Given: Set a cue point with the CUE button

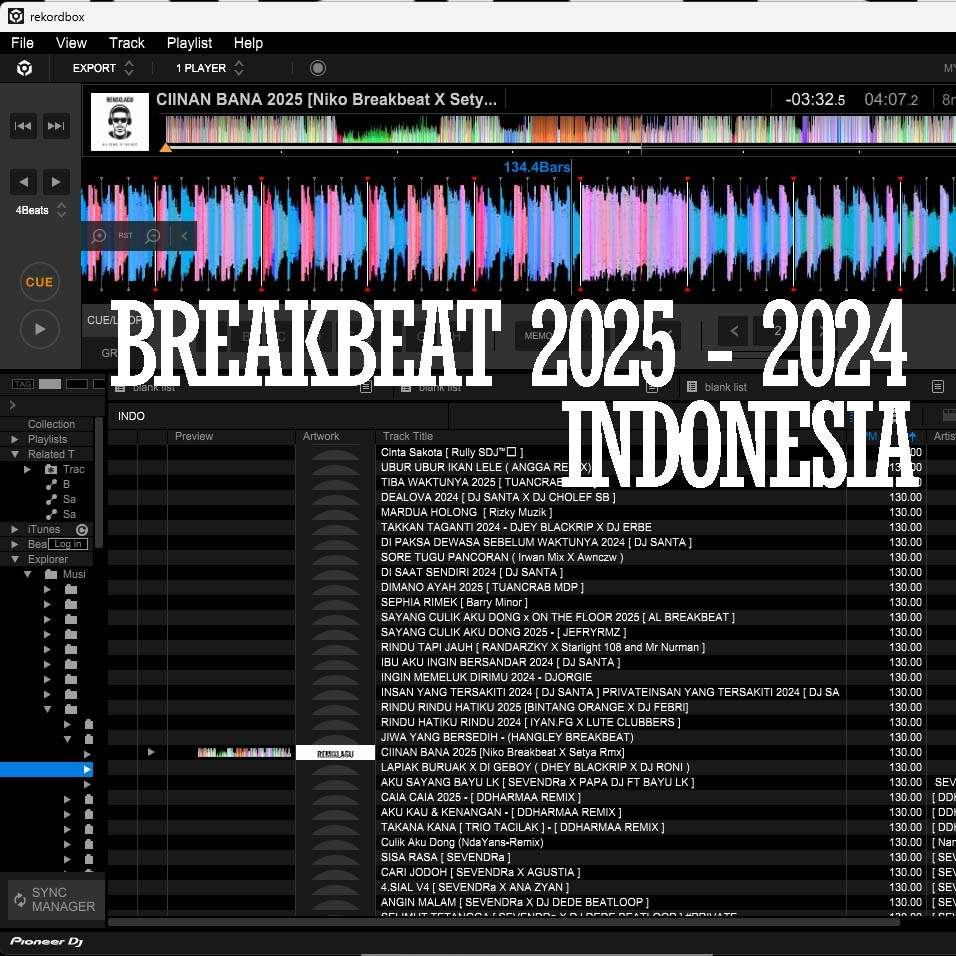Looking at the screenshot, I should (x=40, y=282).
